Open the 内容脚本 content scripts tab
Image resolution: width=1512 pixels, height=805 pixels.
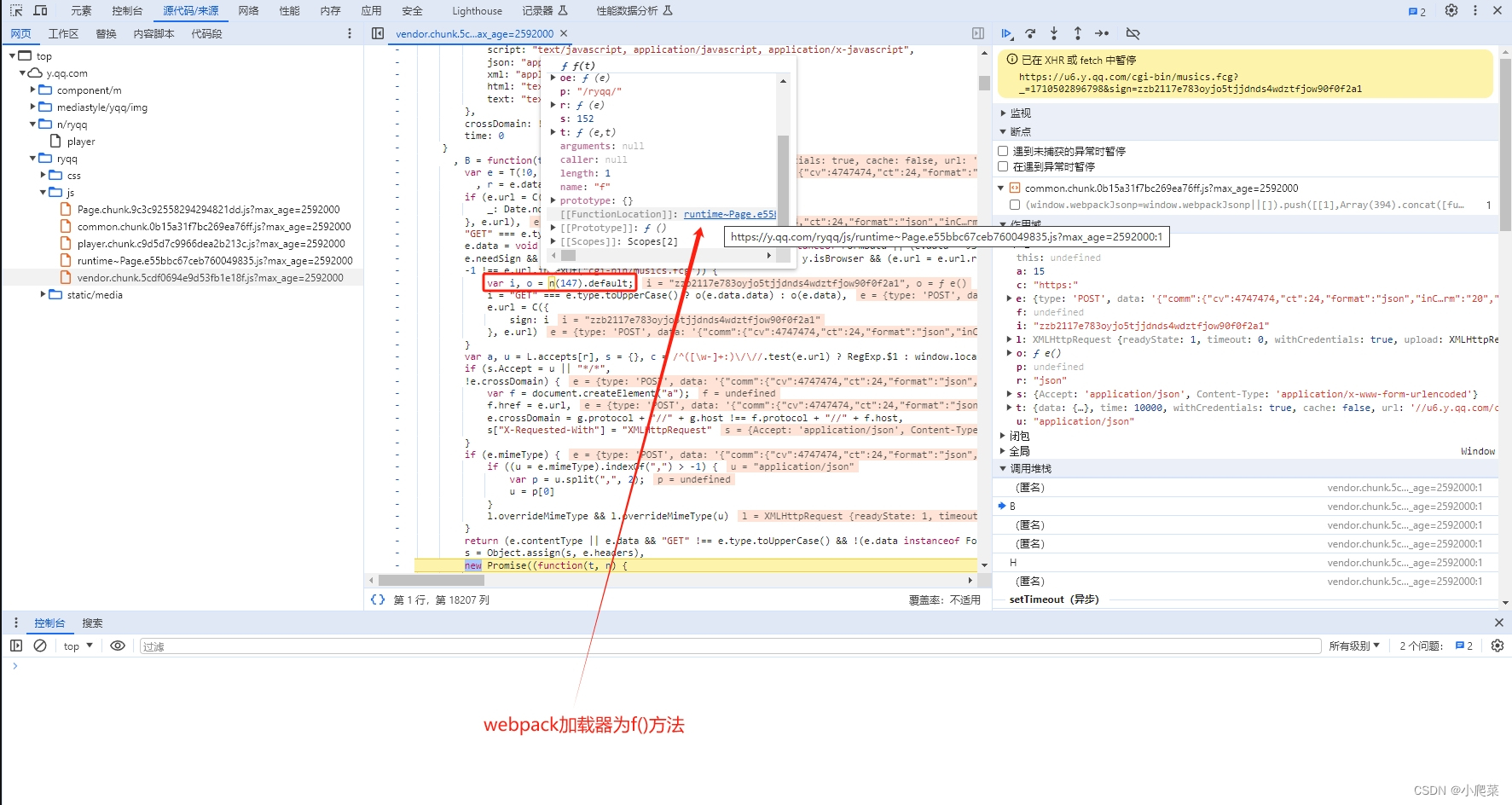pyautogui.click(x=154, y=33)
